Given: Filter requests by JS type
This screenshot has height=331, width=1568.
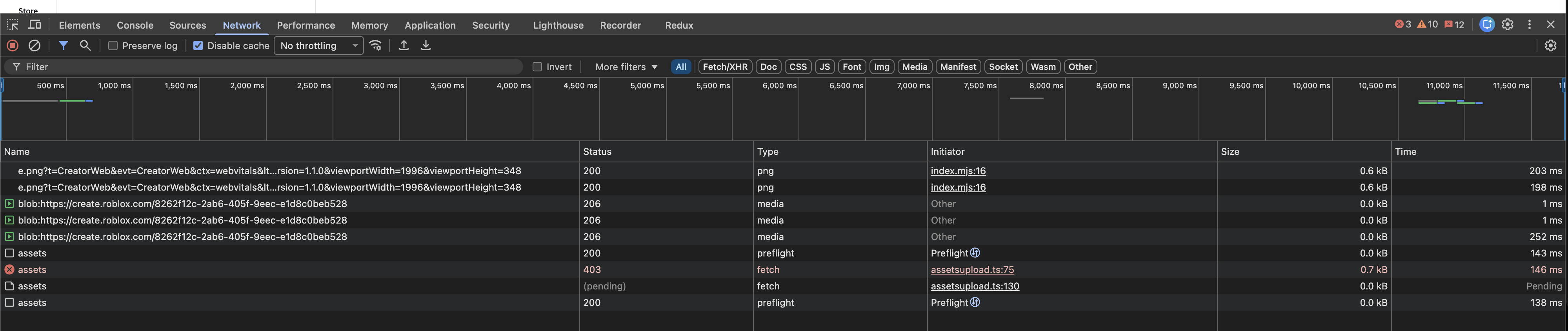Looking at the screenshot, I should (825, 67).
